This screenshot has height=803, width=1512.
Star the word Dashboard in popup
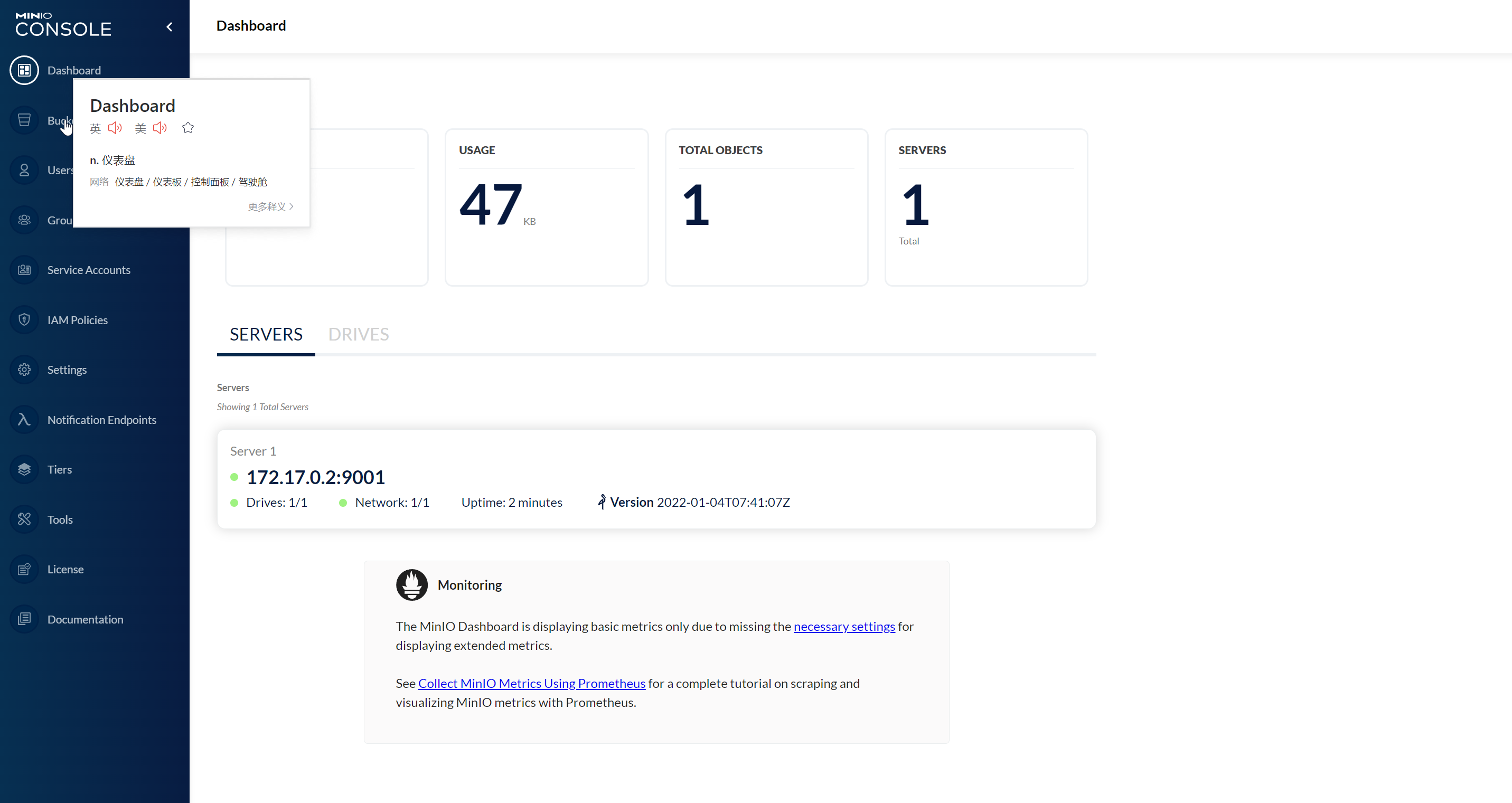pos(188,128)
